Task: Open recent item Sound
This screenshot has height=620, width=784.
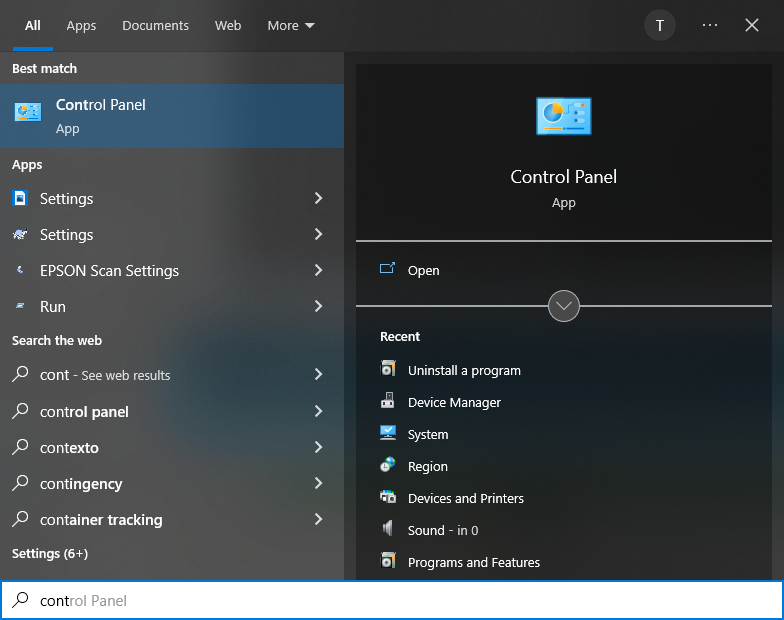Action: tap(442, 530)
